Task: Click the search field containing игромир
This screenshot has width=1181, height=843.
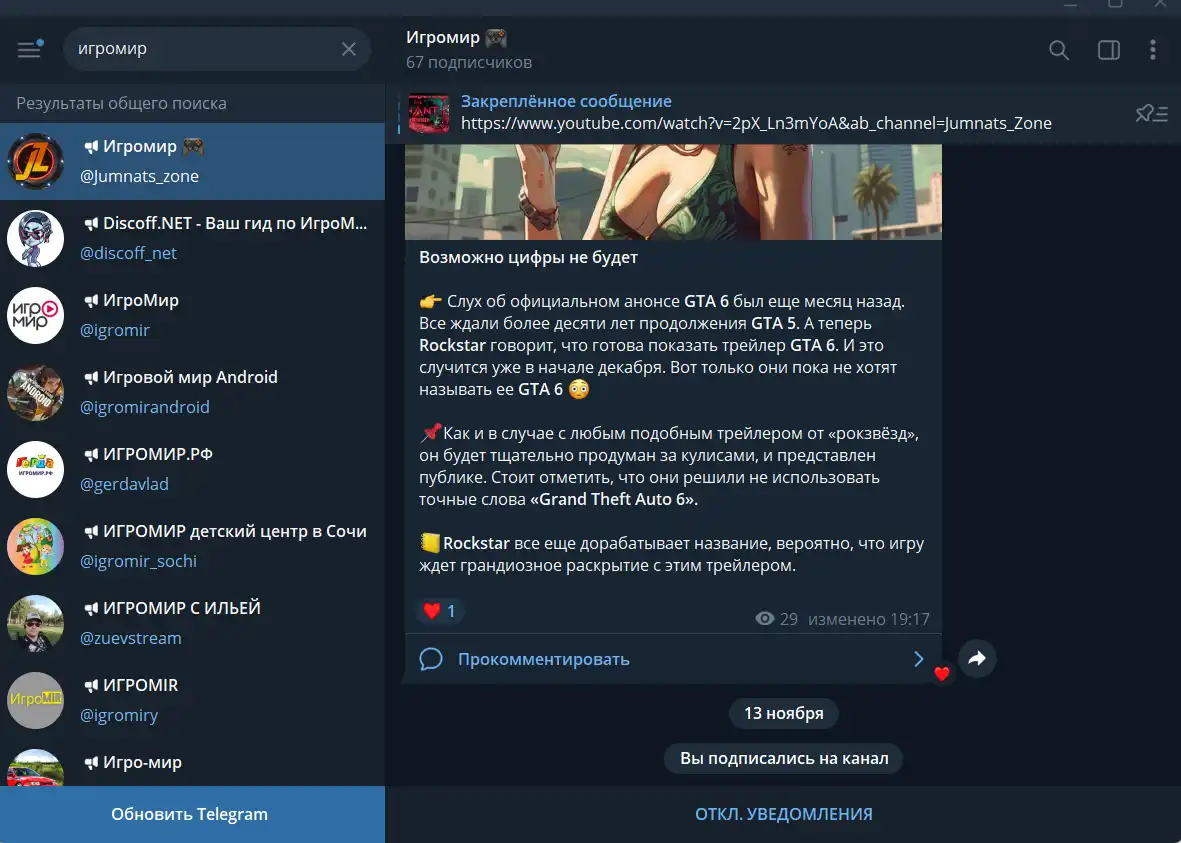Action: point(217,49)
